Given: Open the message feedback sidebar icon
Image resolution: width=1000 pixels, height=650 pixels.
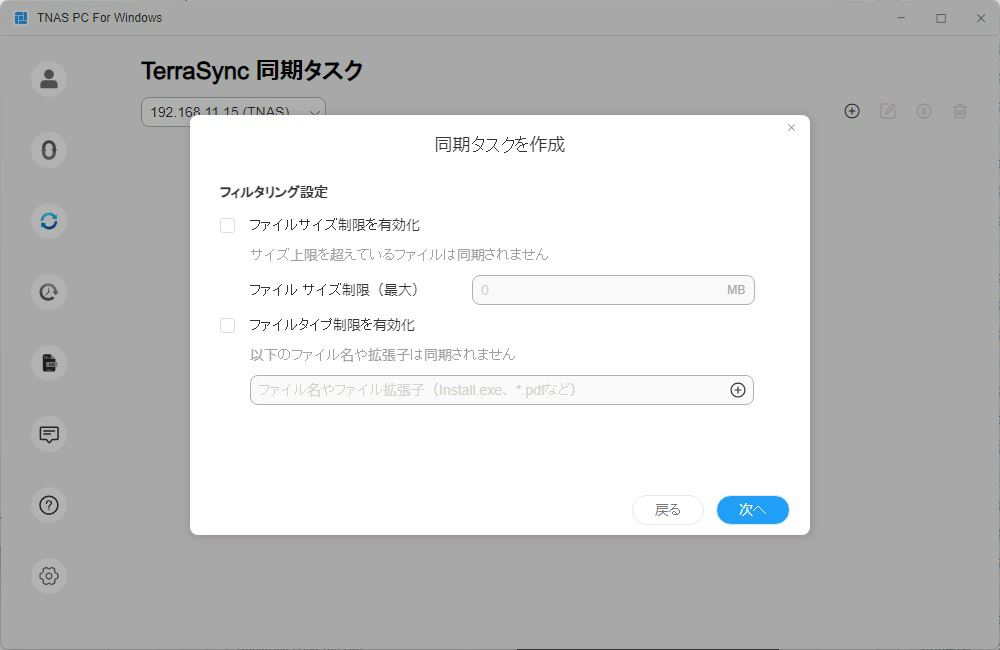Looking at the screenshot, I should pyautogui.click(x=49, y=434).
